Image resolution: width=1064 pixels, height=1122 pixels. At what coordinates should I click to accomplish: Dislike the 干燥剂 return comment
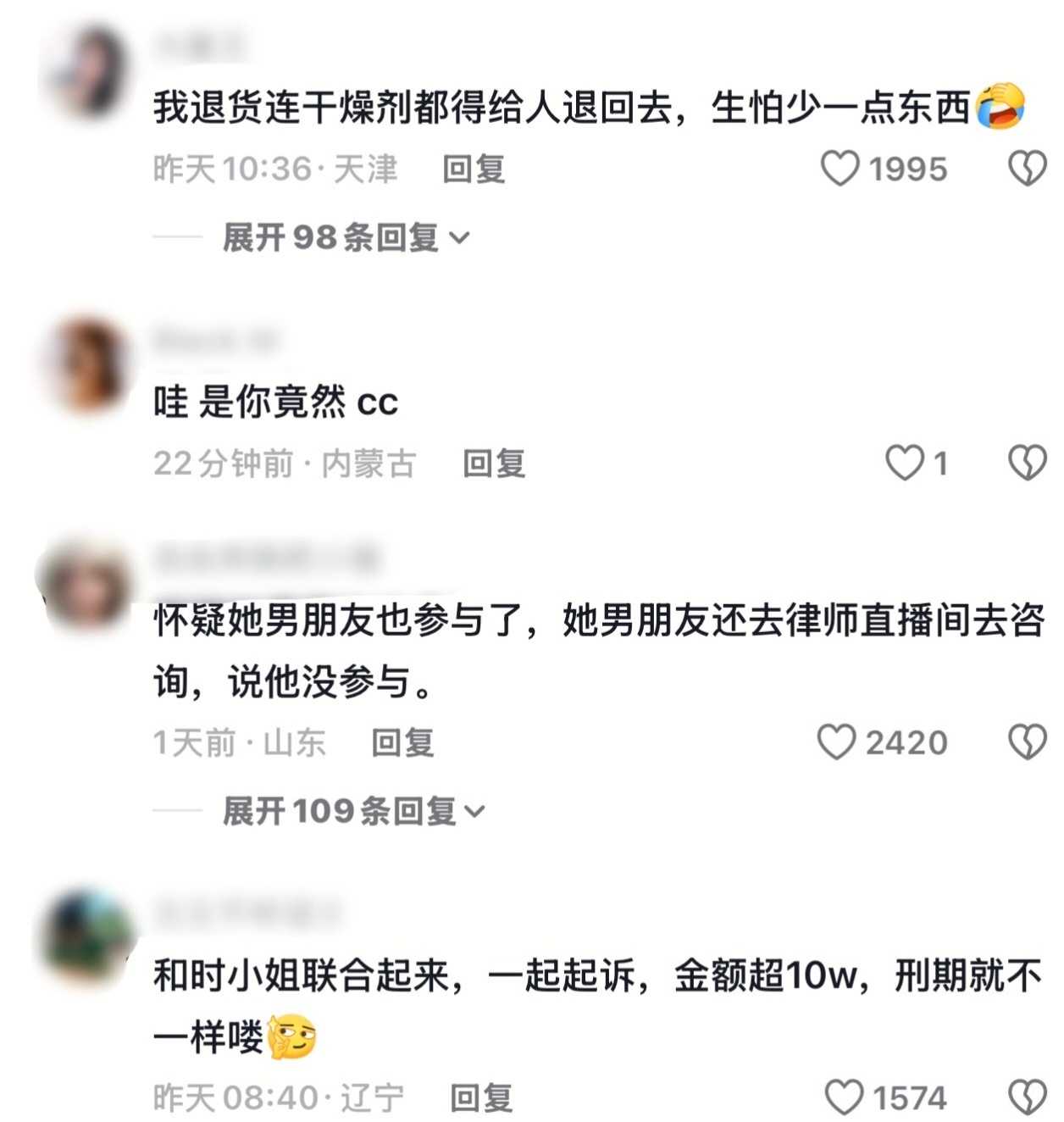1028,169
